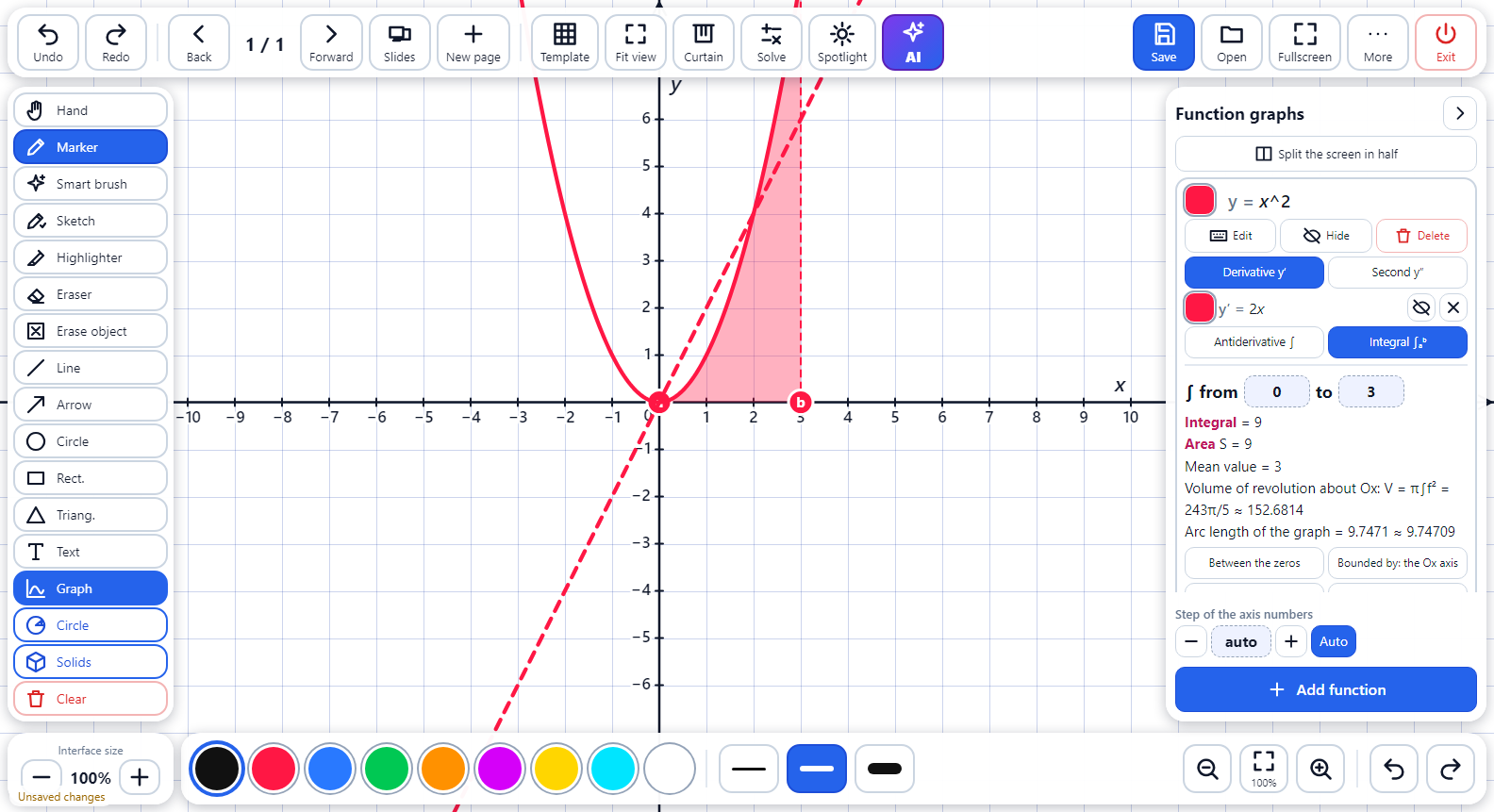Add a New page
Image resolution: width=1494 pixels, height=812 pixels.
click(473, 42)
